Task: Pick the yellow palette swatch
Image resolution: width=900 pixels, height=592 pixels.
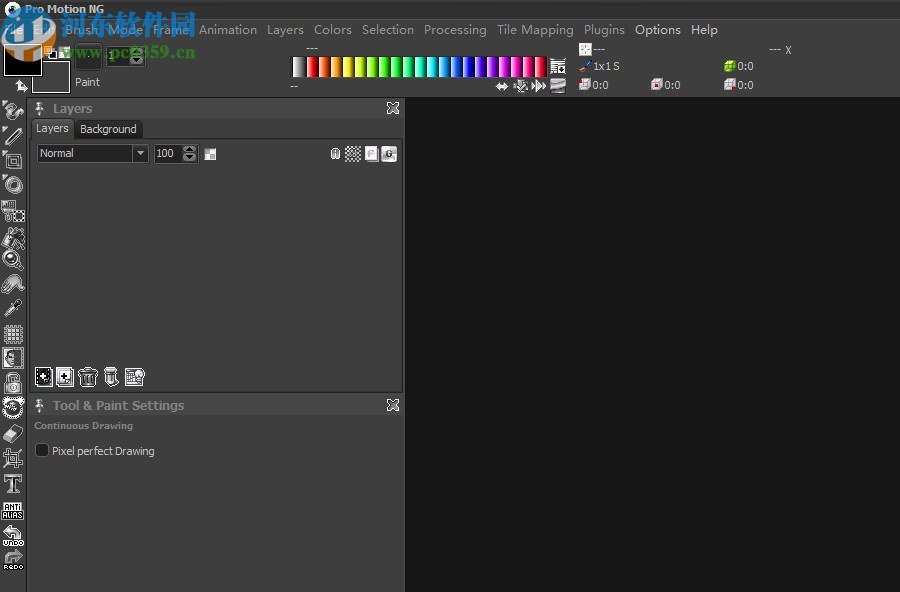Action: pyautogui.click(x=348, y=67)
